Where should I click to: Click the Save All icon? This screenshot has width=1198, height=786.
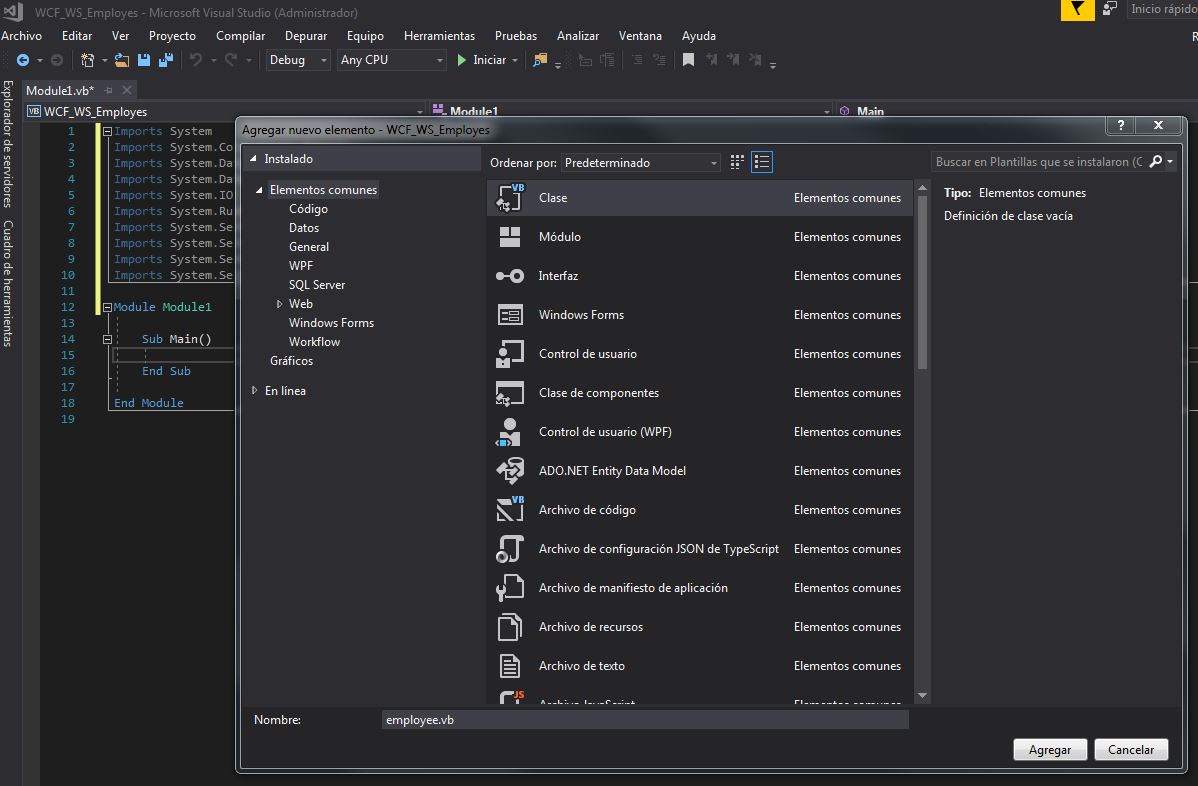[166, 60]
